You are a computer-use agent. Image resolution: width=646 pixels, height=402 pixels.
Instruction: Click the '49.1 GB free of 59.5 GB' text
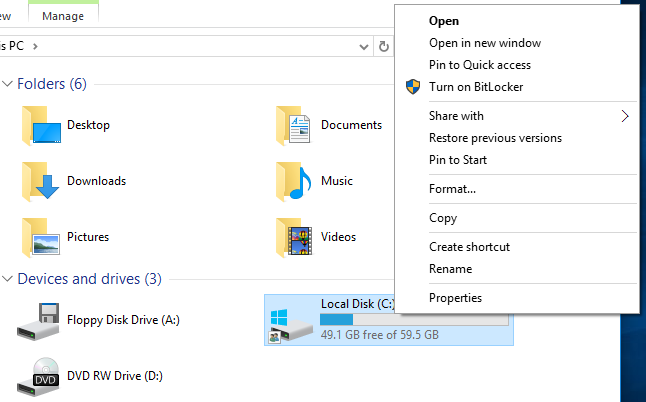click(x=379, y=335)
